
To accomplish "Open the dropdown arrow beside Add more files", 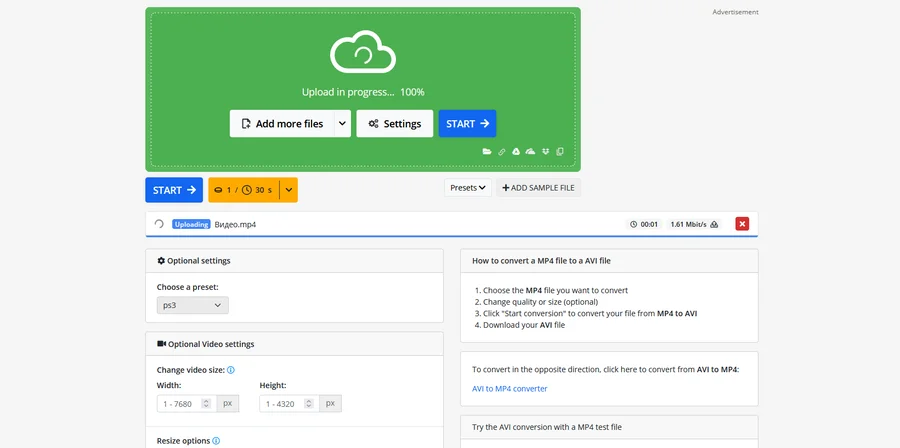I will [x=342, y=124].
